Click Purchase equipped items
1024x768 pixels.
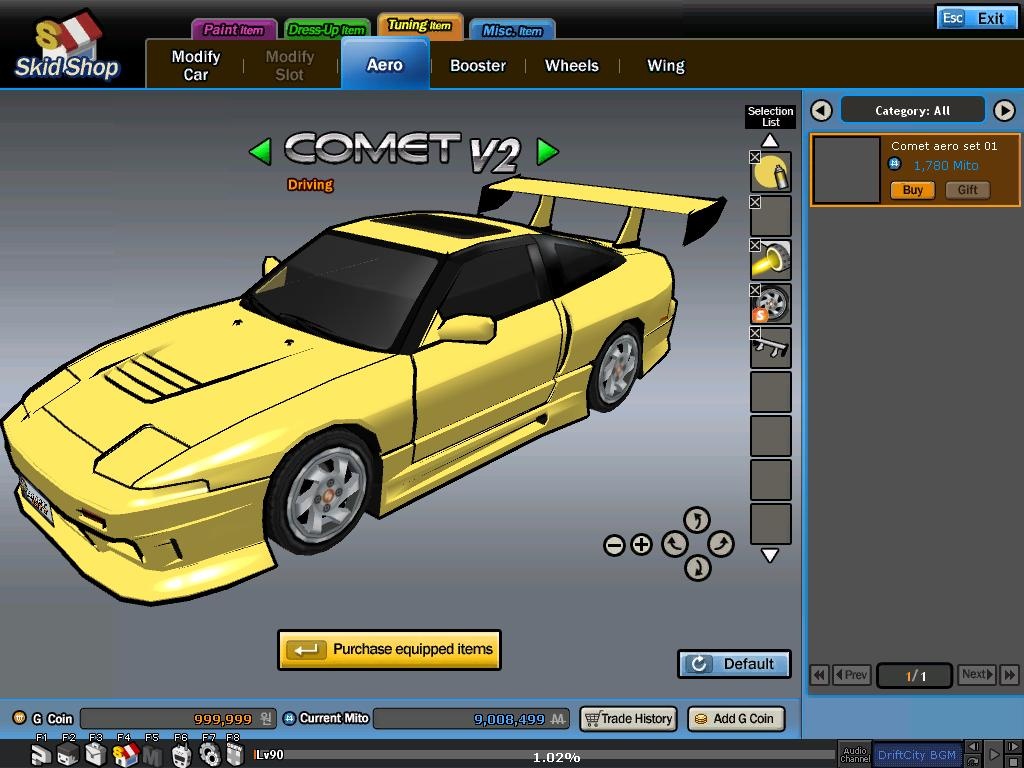389,649
